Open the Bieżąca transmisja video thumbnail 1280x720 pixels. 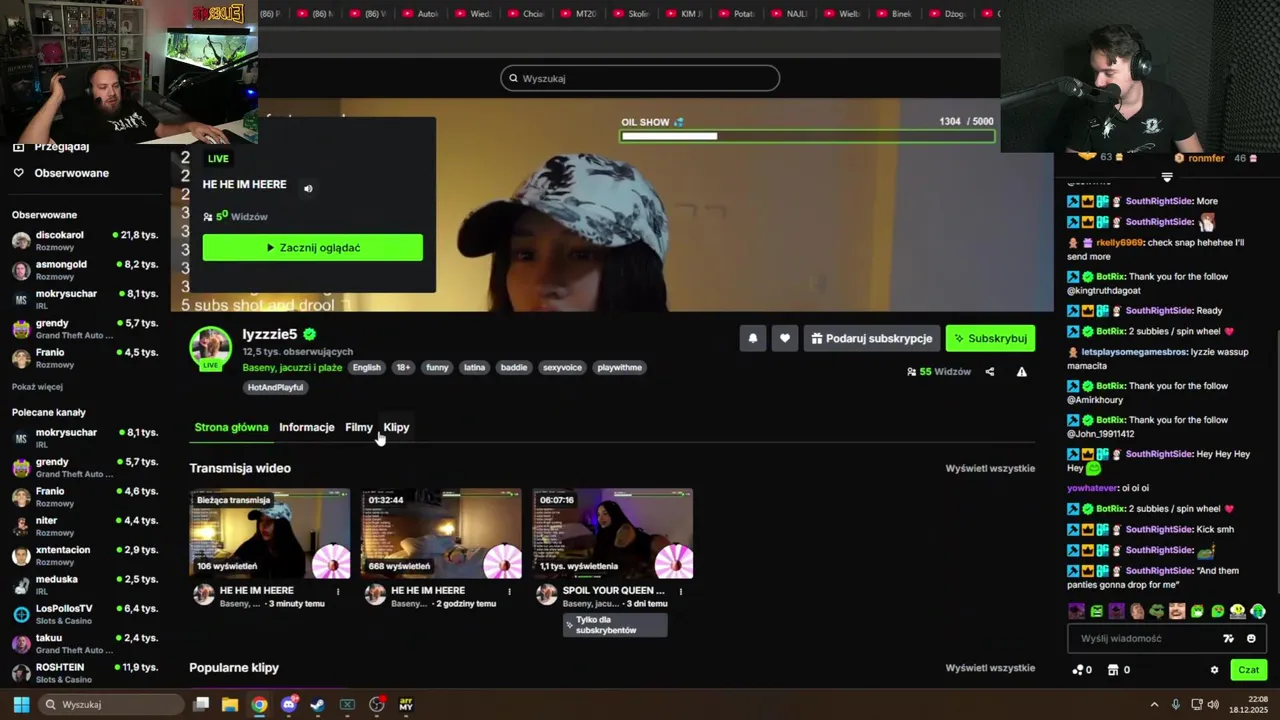click(x=270, y=534)
